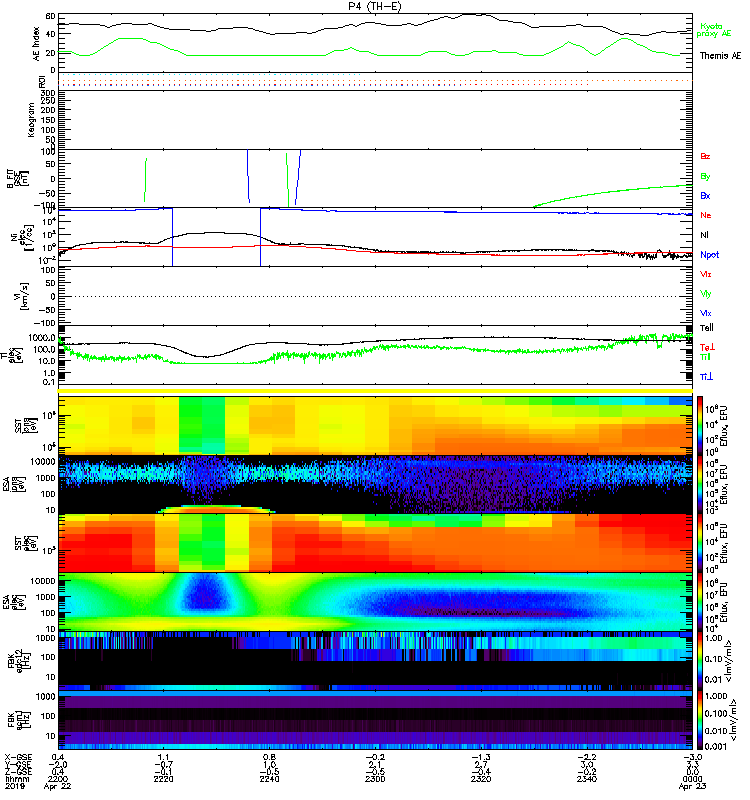750x800 pixels.
Task: Click the 2300 time tick label
Action: 375,779
